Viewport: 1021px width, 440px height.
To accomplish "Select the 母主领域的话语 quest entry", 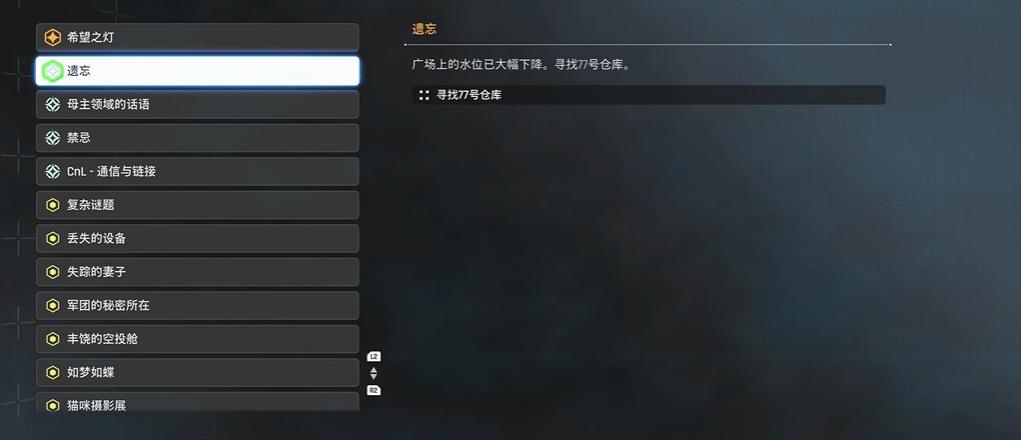I will pyautogui.click(x=197, y=105).
